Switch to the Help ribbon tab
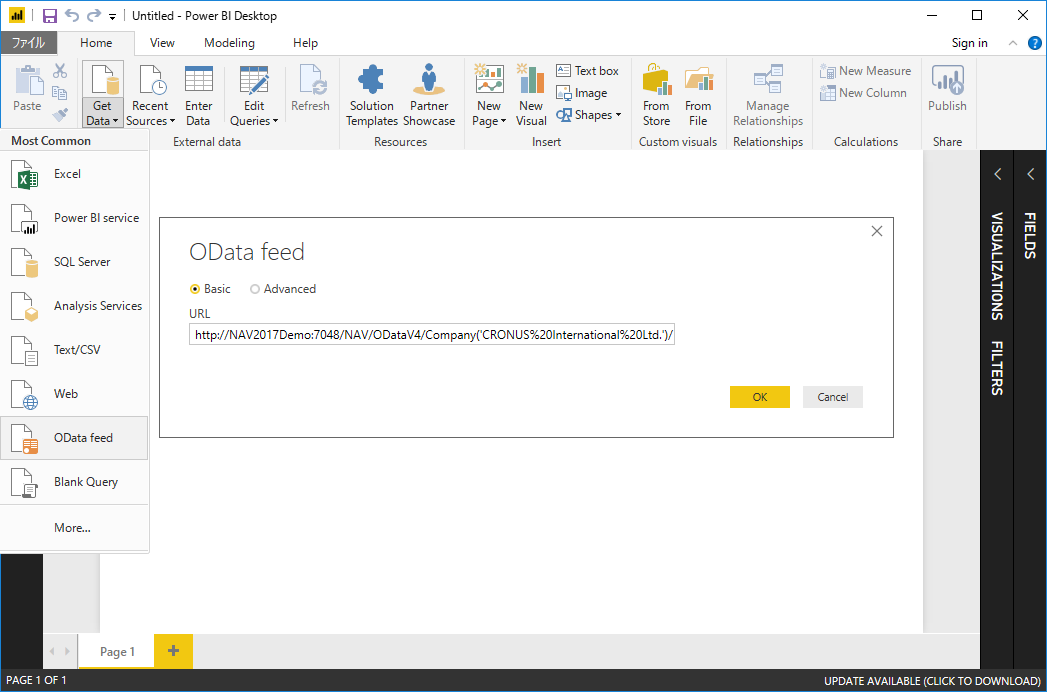Screen dimensions: 1047x692 click(x=305, y=43)
